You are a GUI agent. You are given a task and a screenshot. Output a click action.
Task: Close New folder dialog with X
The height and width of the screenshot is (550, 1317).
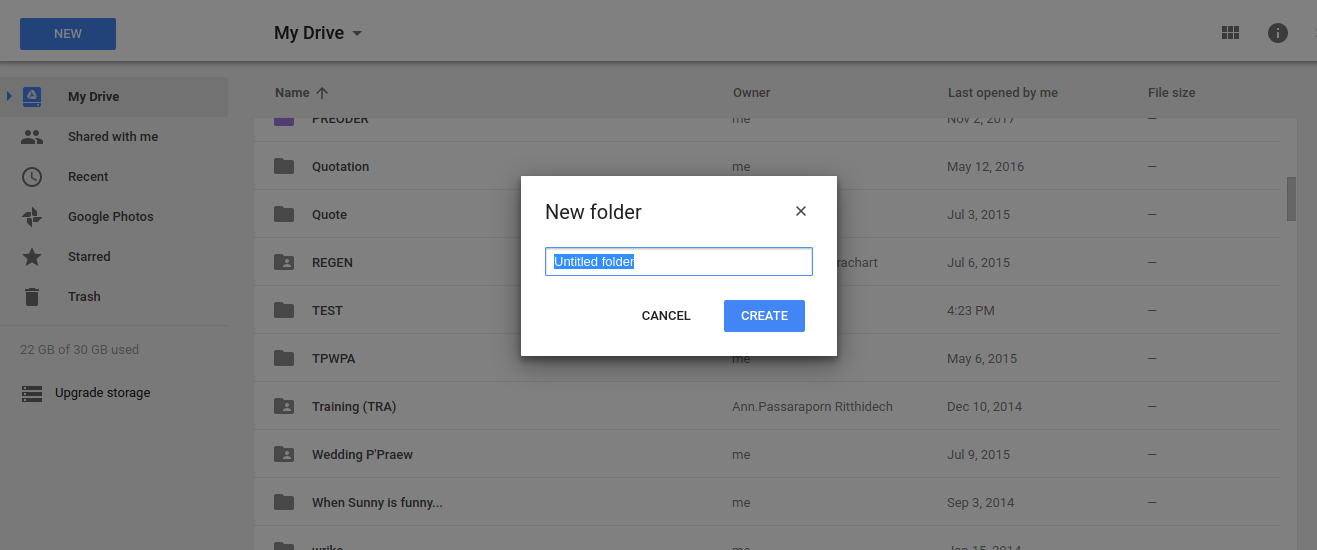pyautogui.click(x=800, y=211)
